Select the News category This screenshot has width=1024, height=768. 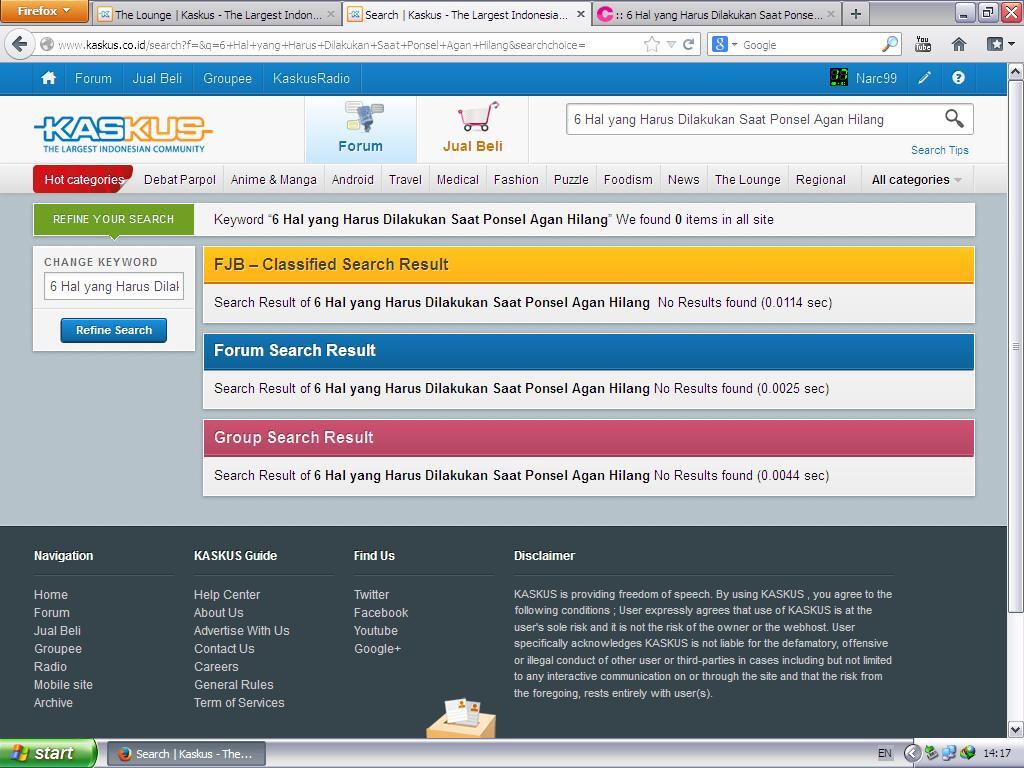(x=684, y=180)
